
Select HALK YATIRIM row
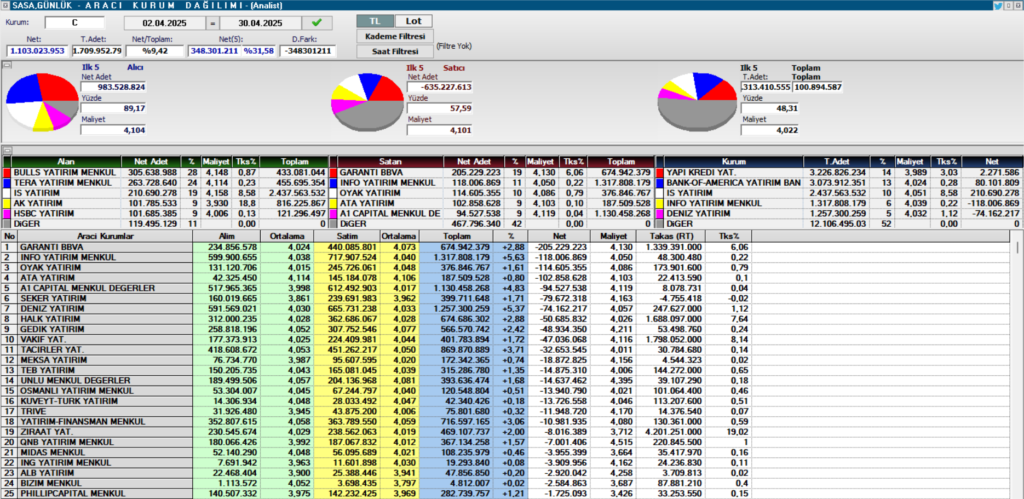377,319
